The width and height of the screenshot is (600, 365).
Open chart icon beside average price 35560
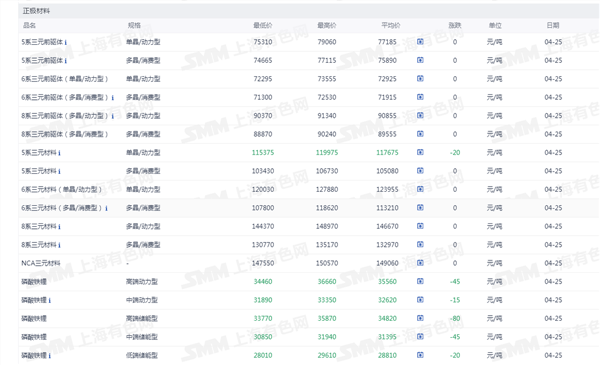420,281
